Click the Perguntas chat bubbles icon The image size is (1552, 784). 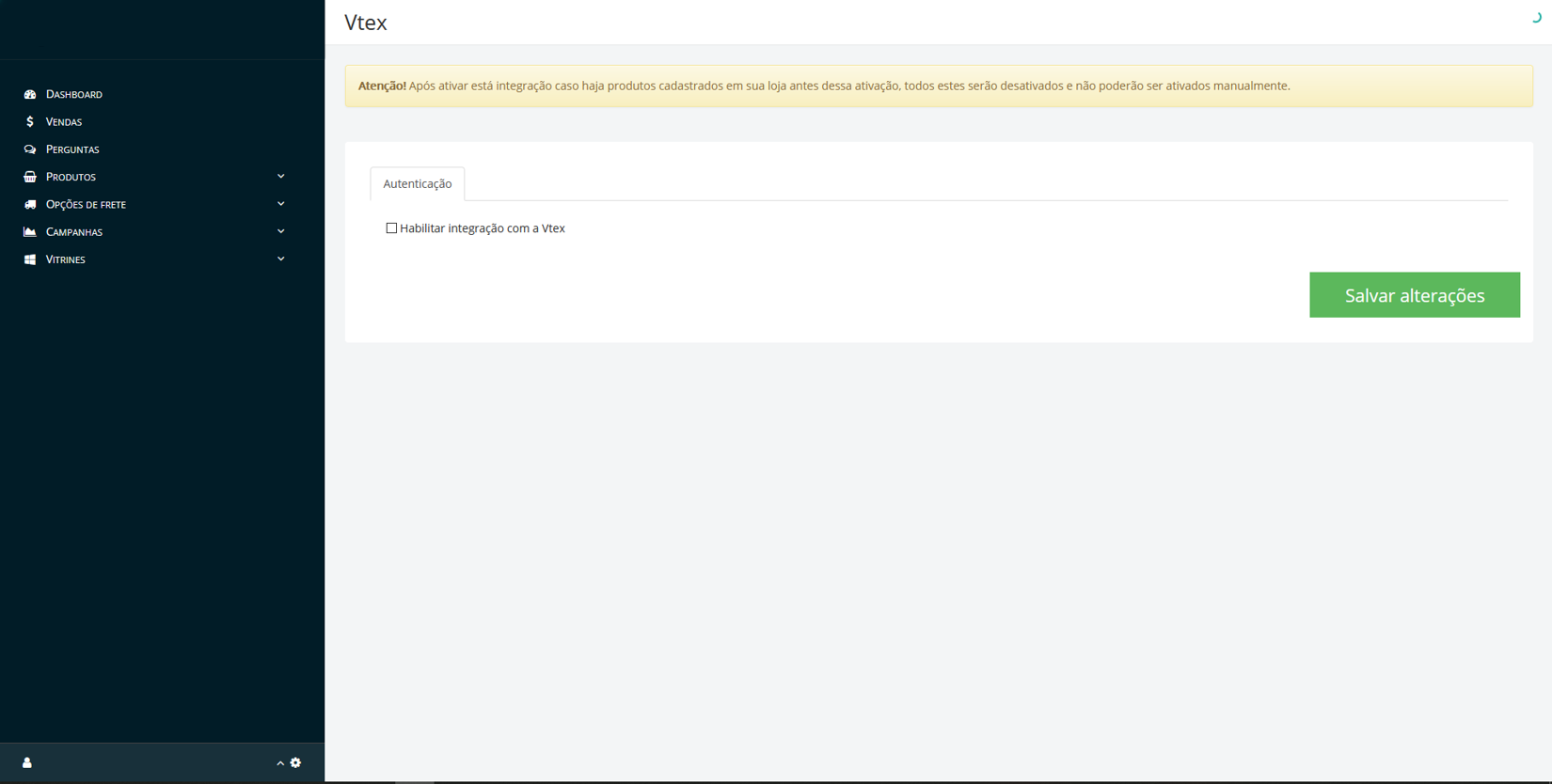coord(30,149)
